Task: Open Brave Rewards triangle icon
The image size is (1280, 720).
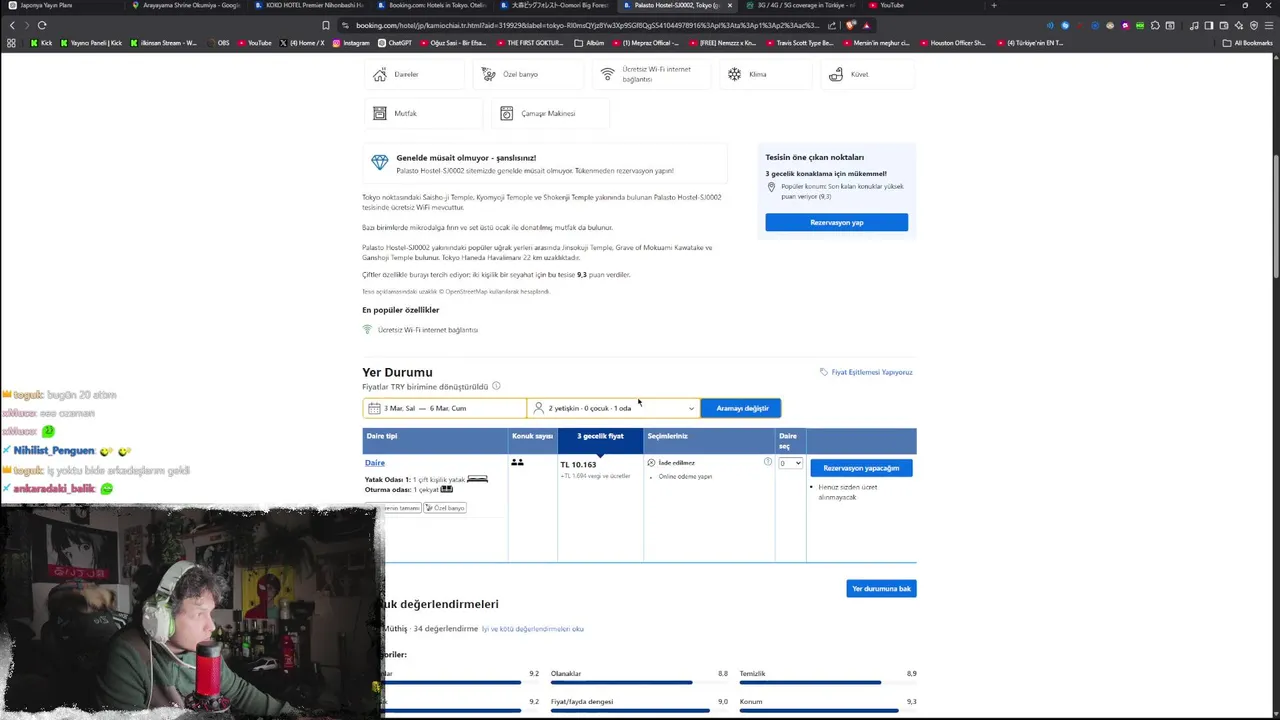Action: pyautogui.click(x=866, y=25)
